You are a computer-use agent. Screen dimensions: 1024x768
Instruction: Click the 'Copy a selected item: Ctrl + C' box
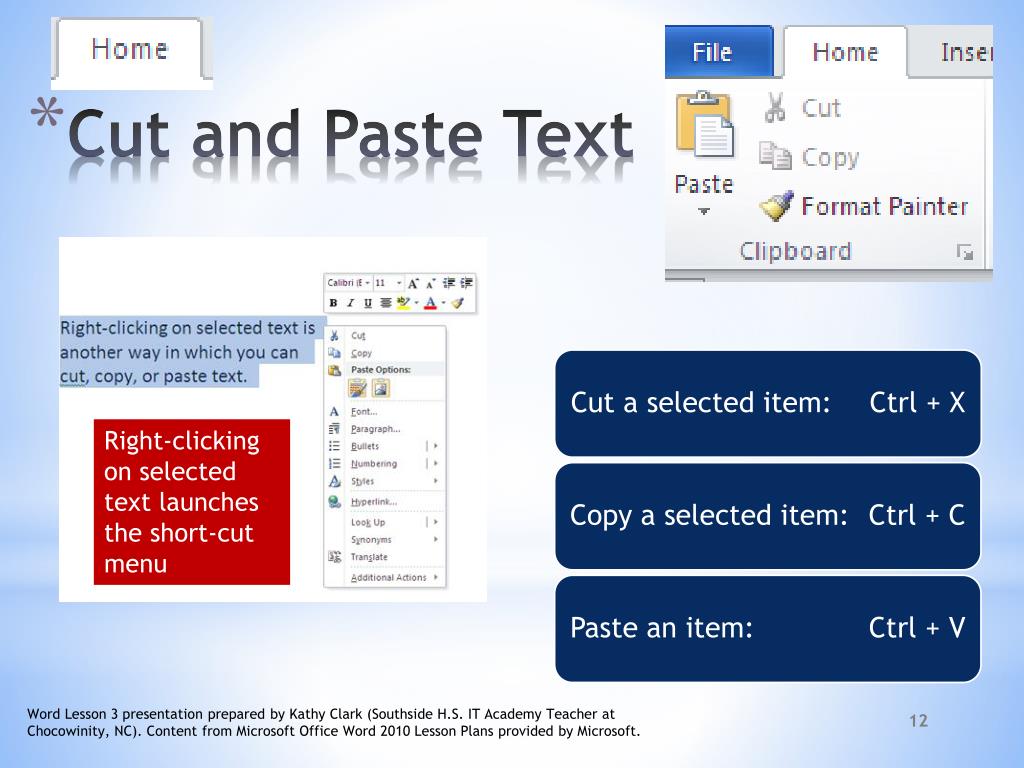(x=767, y=516)
